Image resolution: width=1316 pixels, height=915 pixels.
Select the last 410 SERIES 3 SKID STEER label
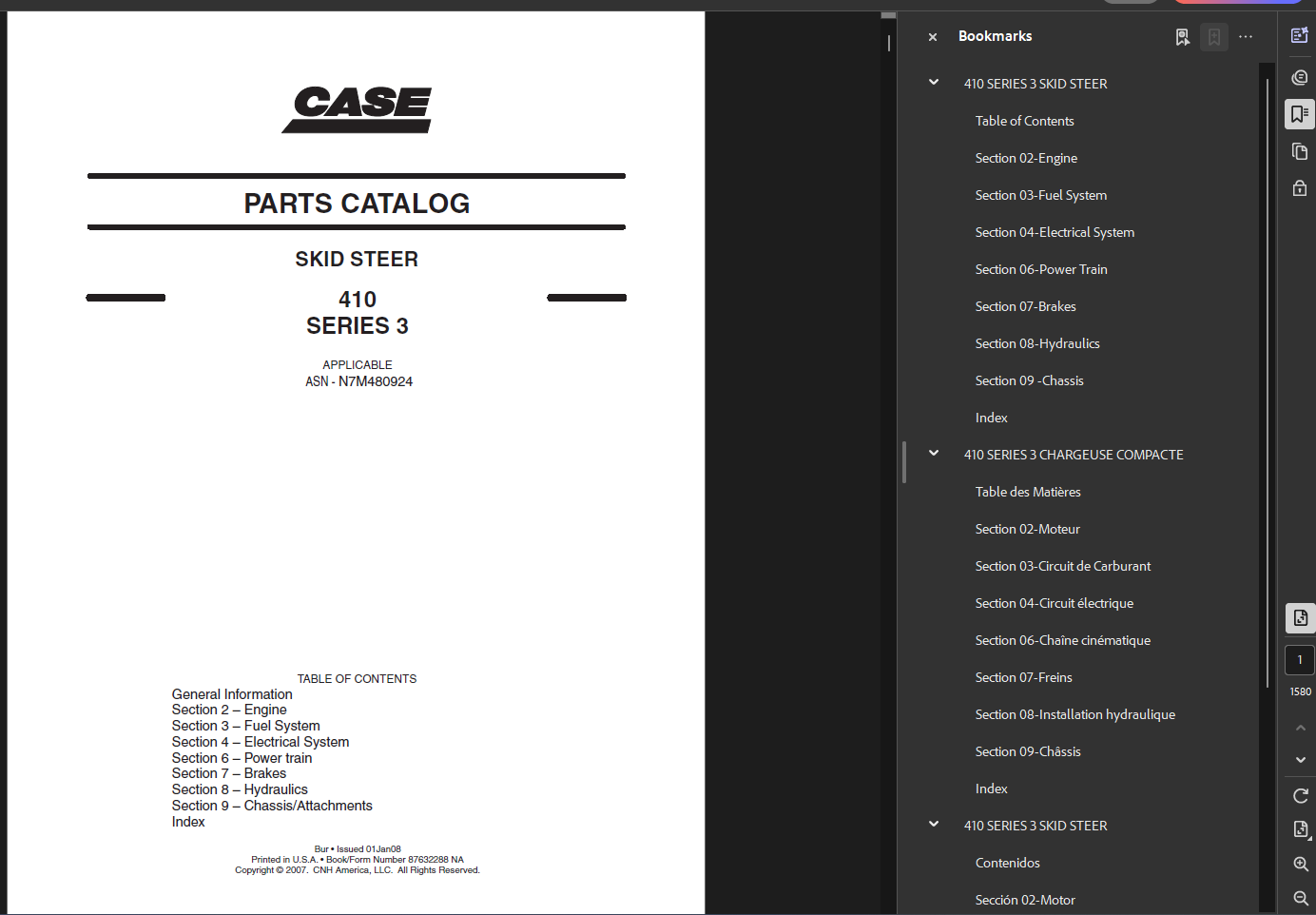1035,826
